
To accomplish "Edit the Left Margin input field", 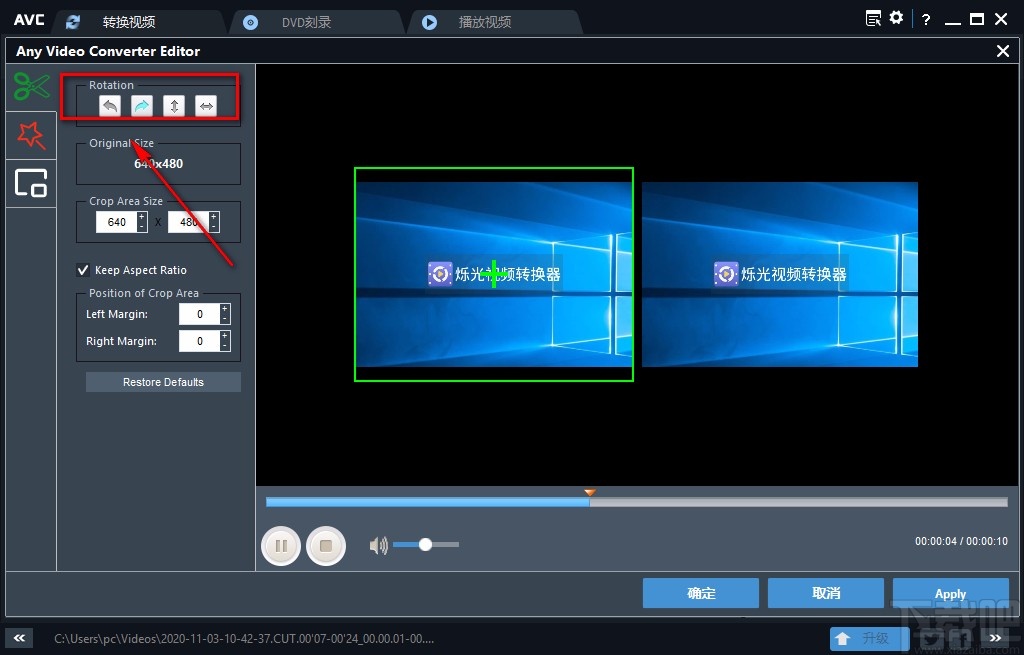I will (200, 313).
